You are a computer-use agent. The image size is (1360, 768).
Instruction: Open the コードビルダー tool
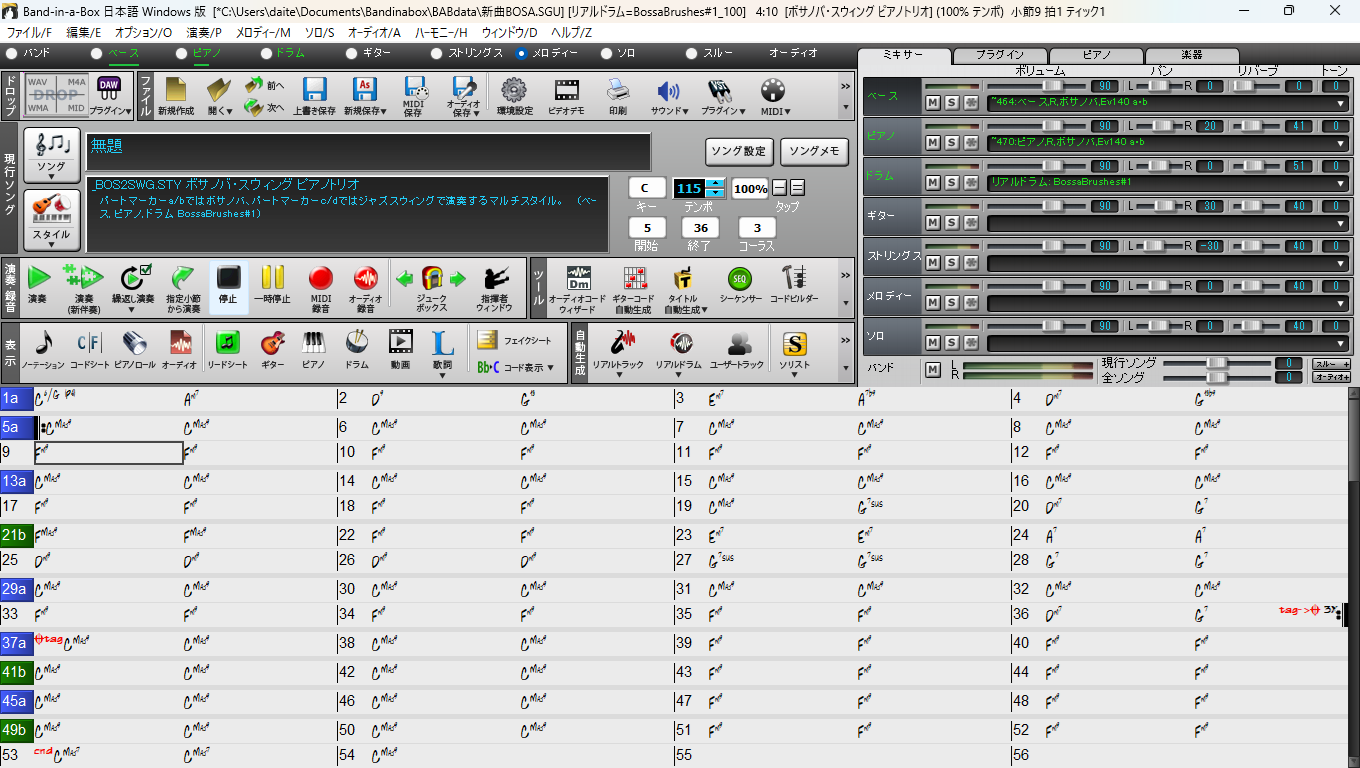[x=794, y=284]
